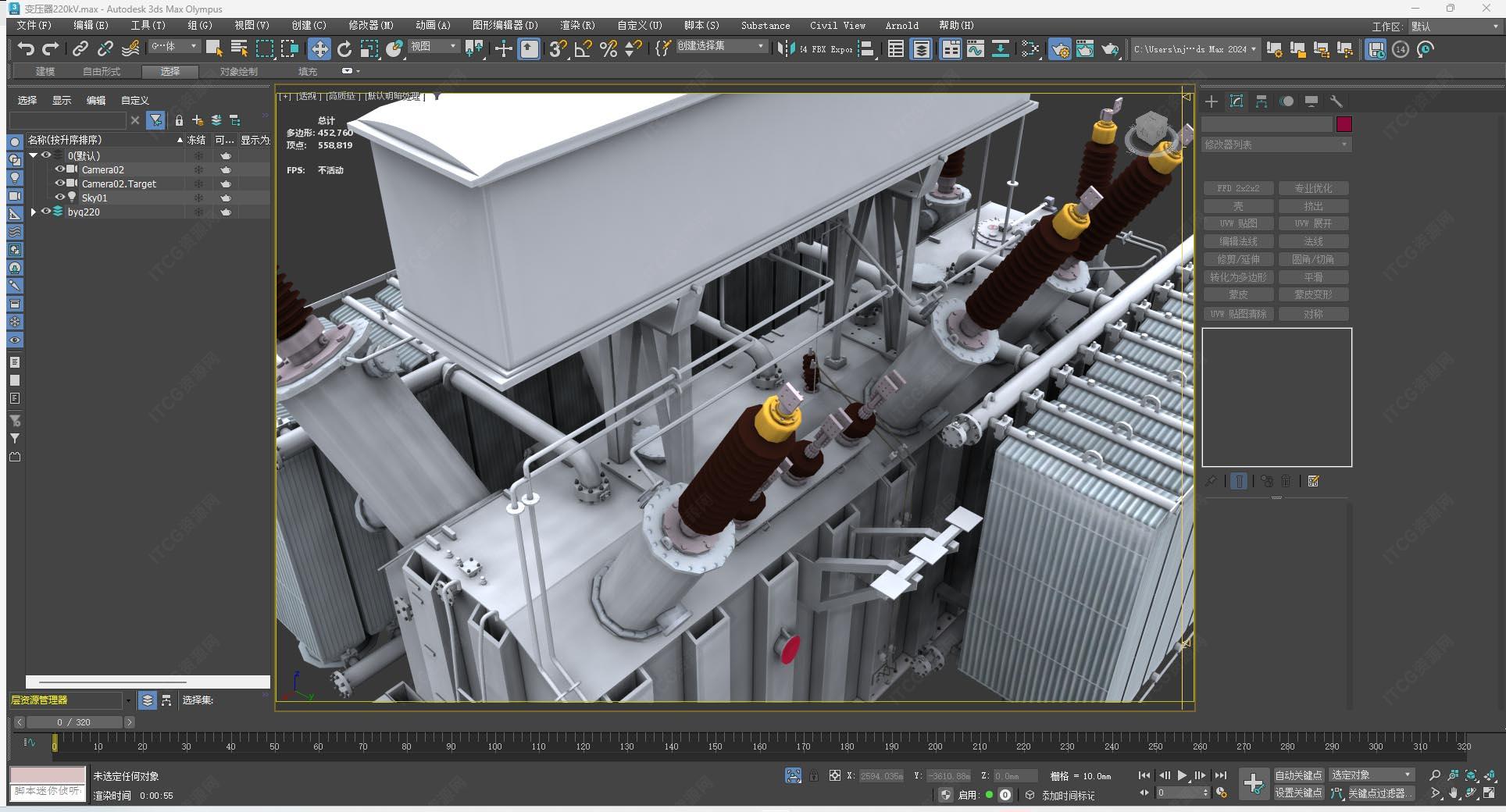This screenshot has height=812, width=1506.
Task: Expand the byq220 layer tree
Action: click(x=34, y=212)
